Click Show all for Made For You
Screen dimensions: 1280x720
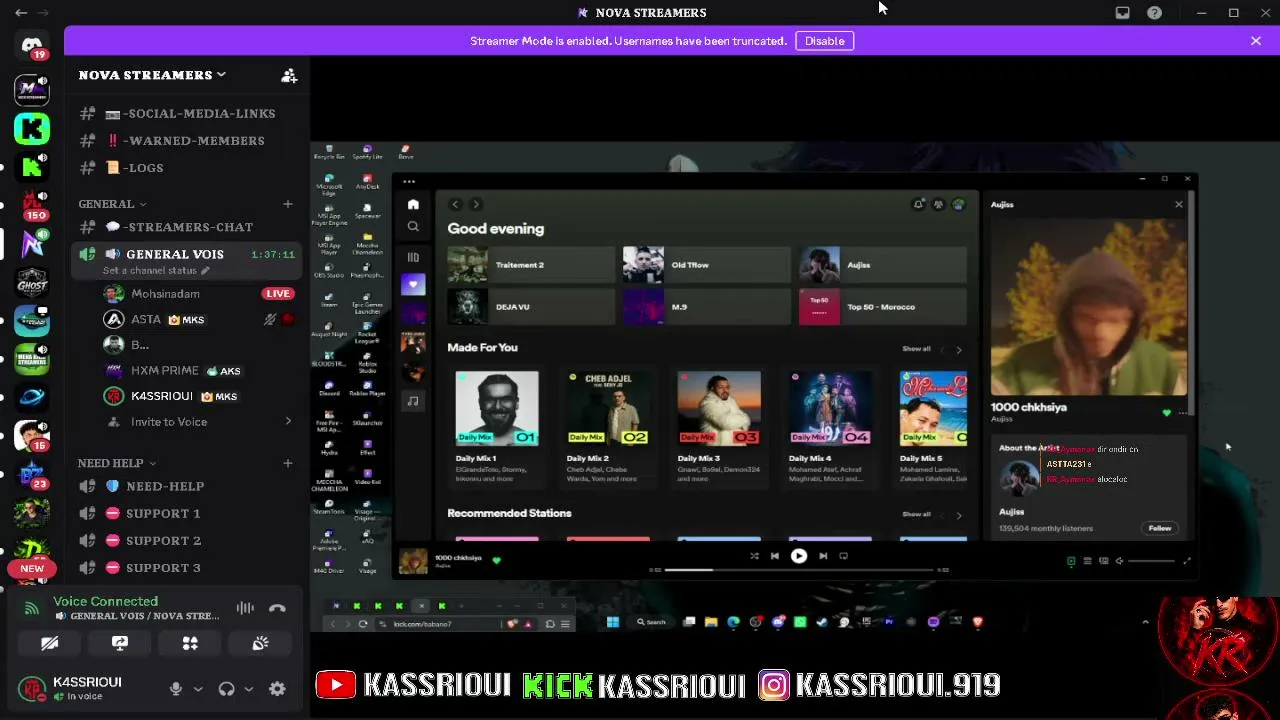pyautogui.click(x=916, y=349)
